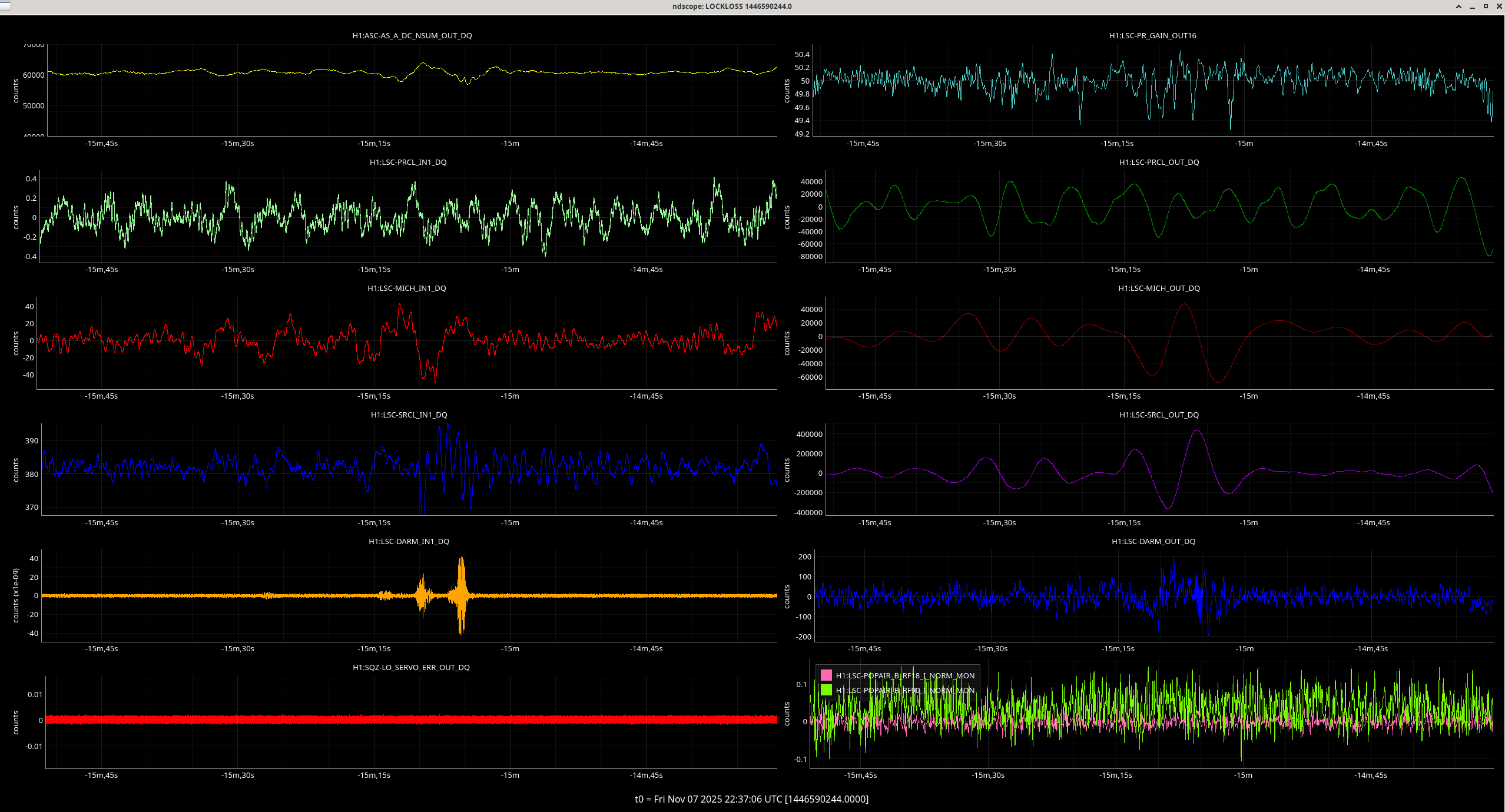Viewport: 1505px width, 812px height.
Task: Maximize the ndscope window
Action: 1486,6
